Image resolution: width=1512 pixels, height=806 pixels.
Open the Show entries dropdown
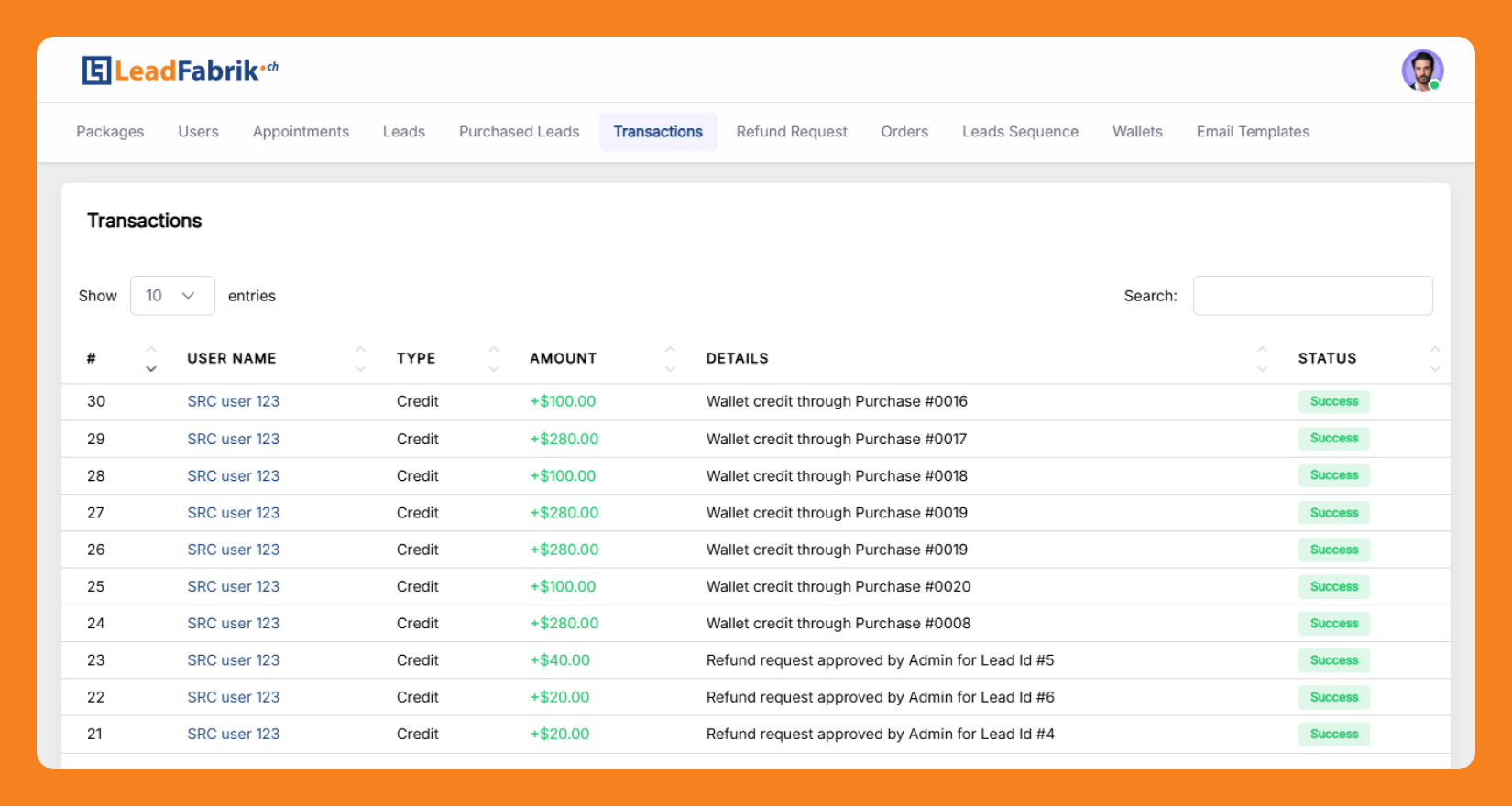tap(172, 296)
